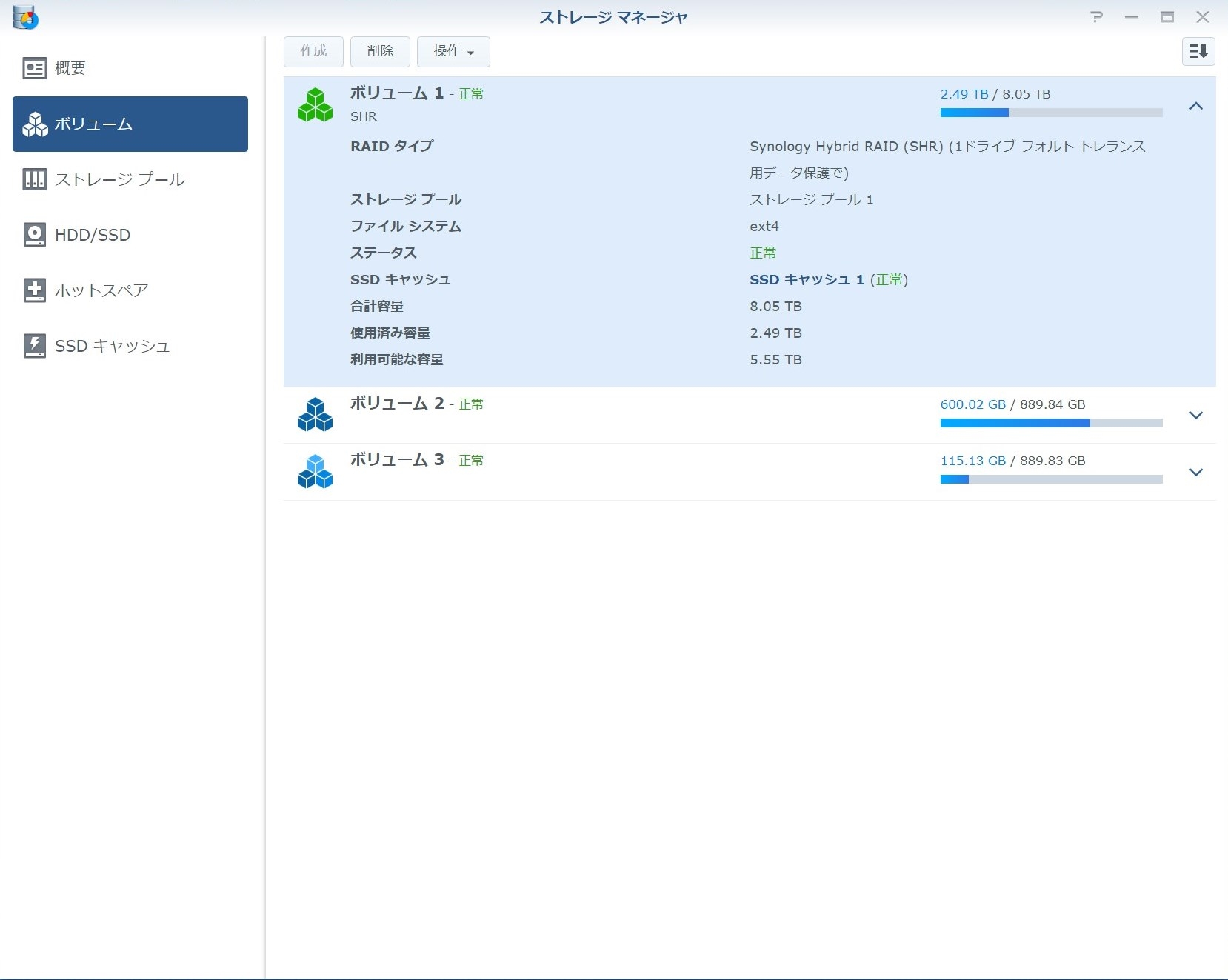
Task: Open the SSD キャッシュ 1 link
Action: (x=807, y=279)
